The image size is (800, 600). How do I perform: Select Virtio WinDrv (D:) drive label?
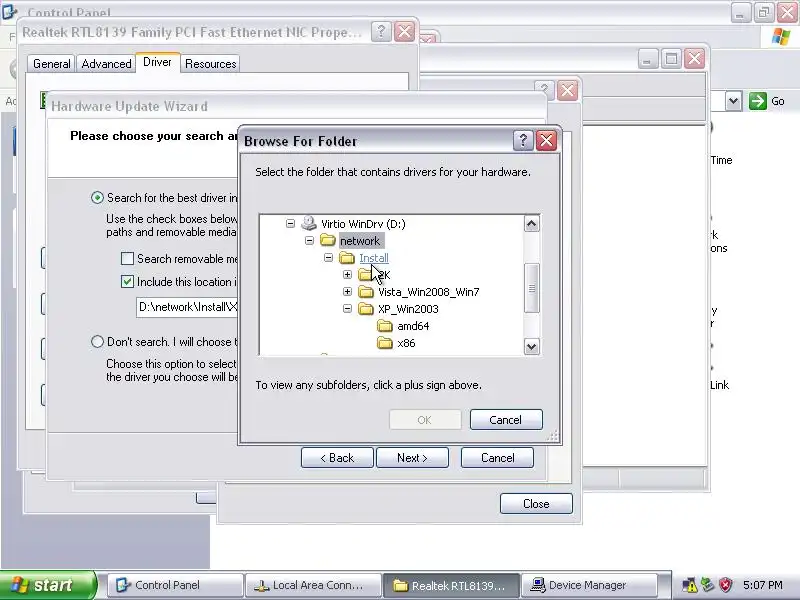pyautogui.click(x=363, y=224)
